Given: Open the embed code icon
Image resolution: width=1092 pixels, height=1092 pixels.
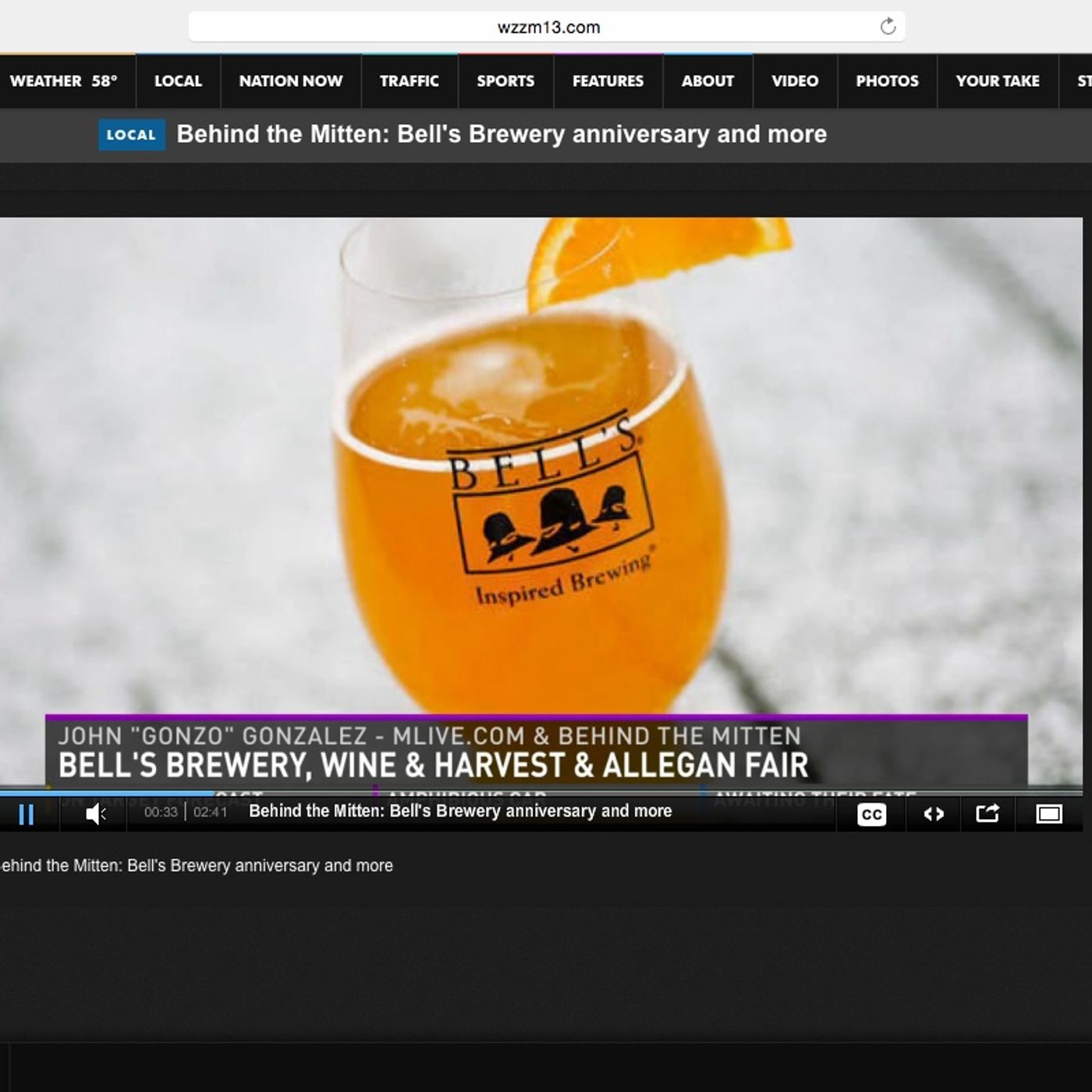Looking at the screenshot, I should coord(934,814).
